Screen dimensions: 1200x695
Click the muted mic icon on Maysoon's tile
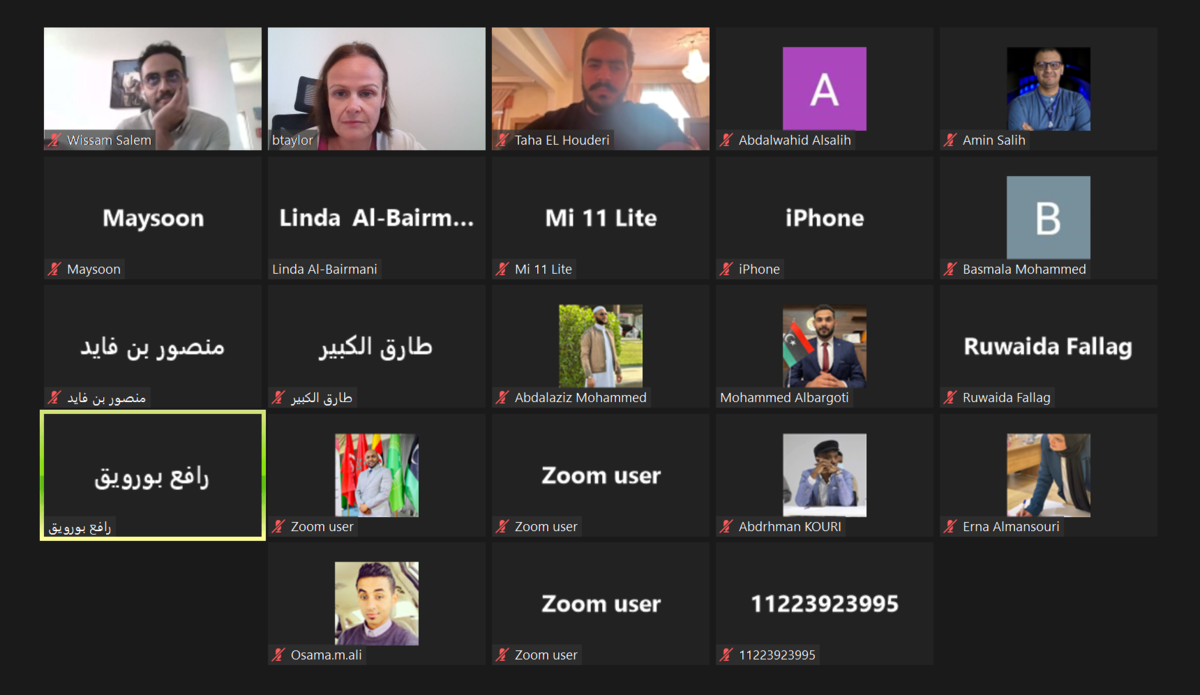(x=55, y=269)
